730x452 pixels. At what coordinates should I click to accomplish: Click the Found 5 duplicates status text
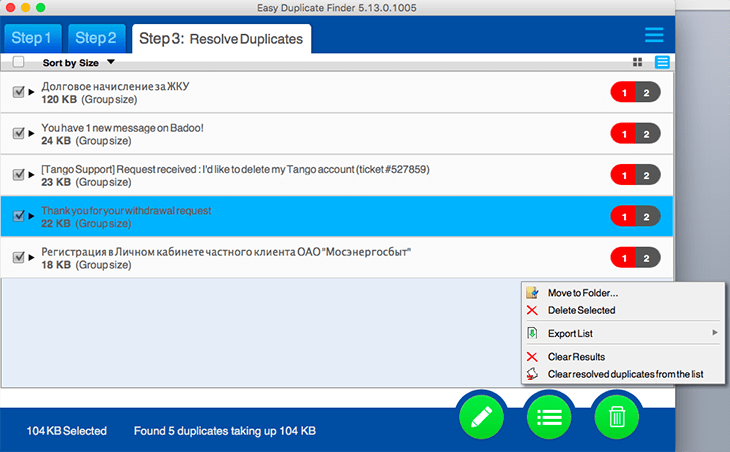225,431
